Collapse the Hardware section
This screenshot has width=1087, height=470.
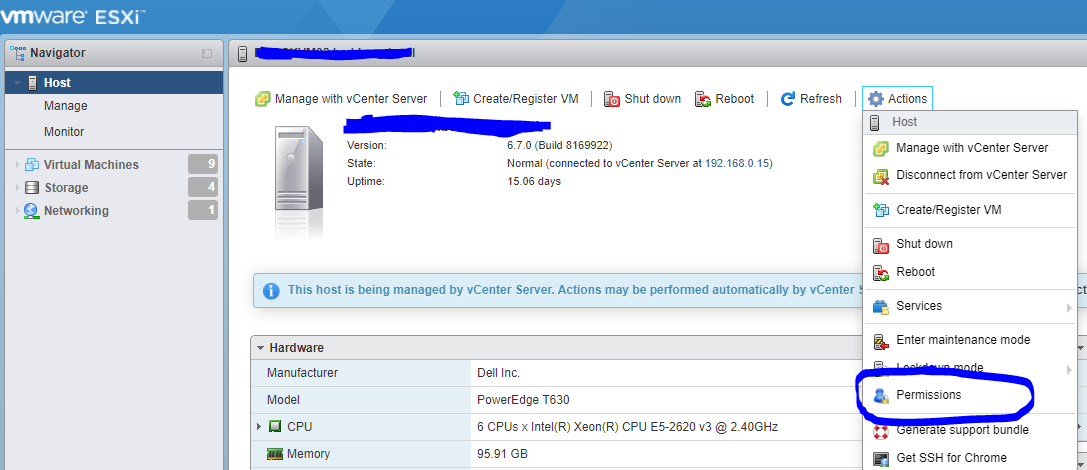pyautogui.click(x=260, y=348)
